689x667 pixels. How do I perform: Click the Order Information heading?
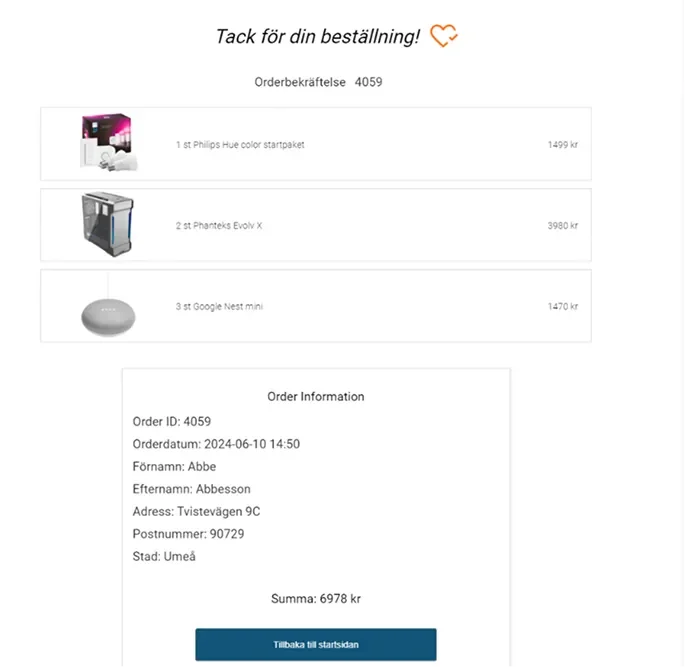[316, 397]
